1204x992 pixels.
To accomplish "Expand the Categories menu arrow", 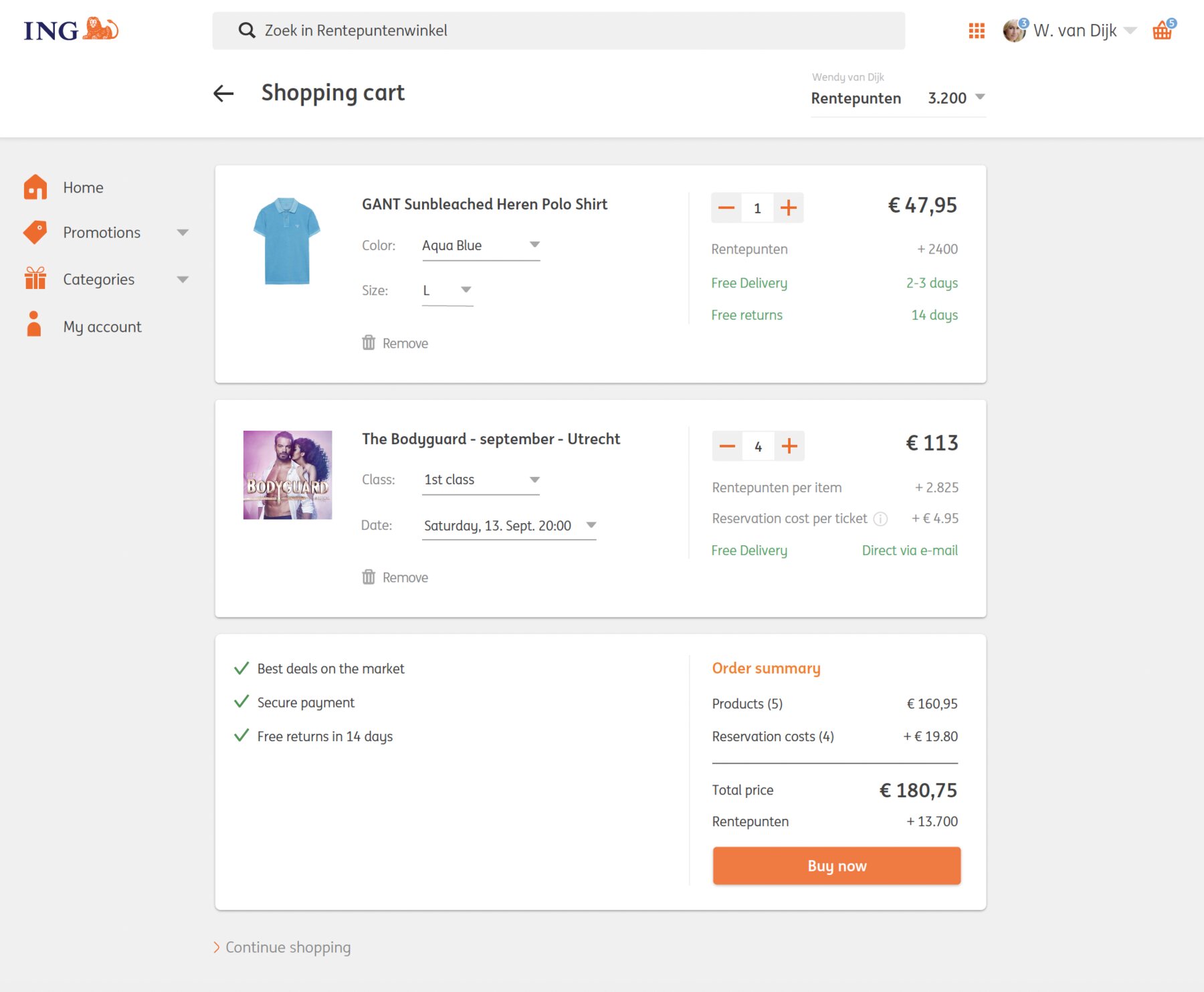I will [183, 280].
